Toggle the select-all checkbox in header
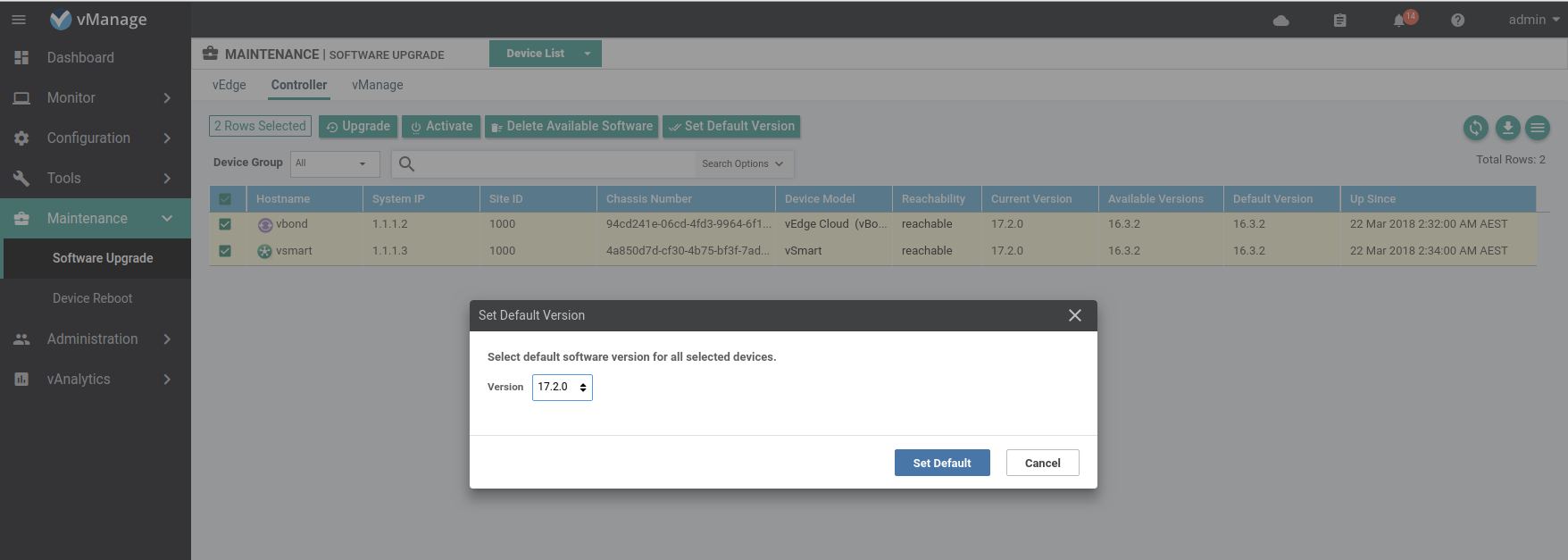 (x=225, y=199)
